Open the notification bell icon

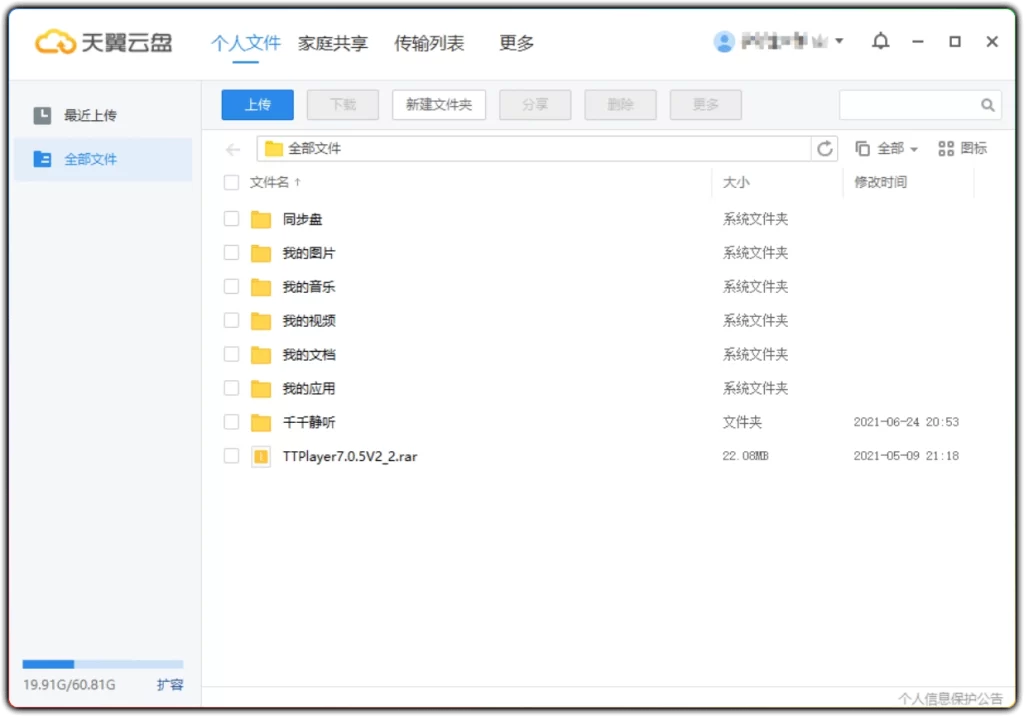pyautogui.click(x=880, y=41)
